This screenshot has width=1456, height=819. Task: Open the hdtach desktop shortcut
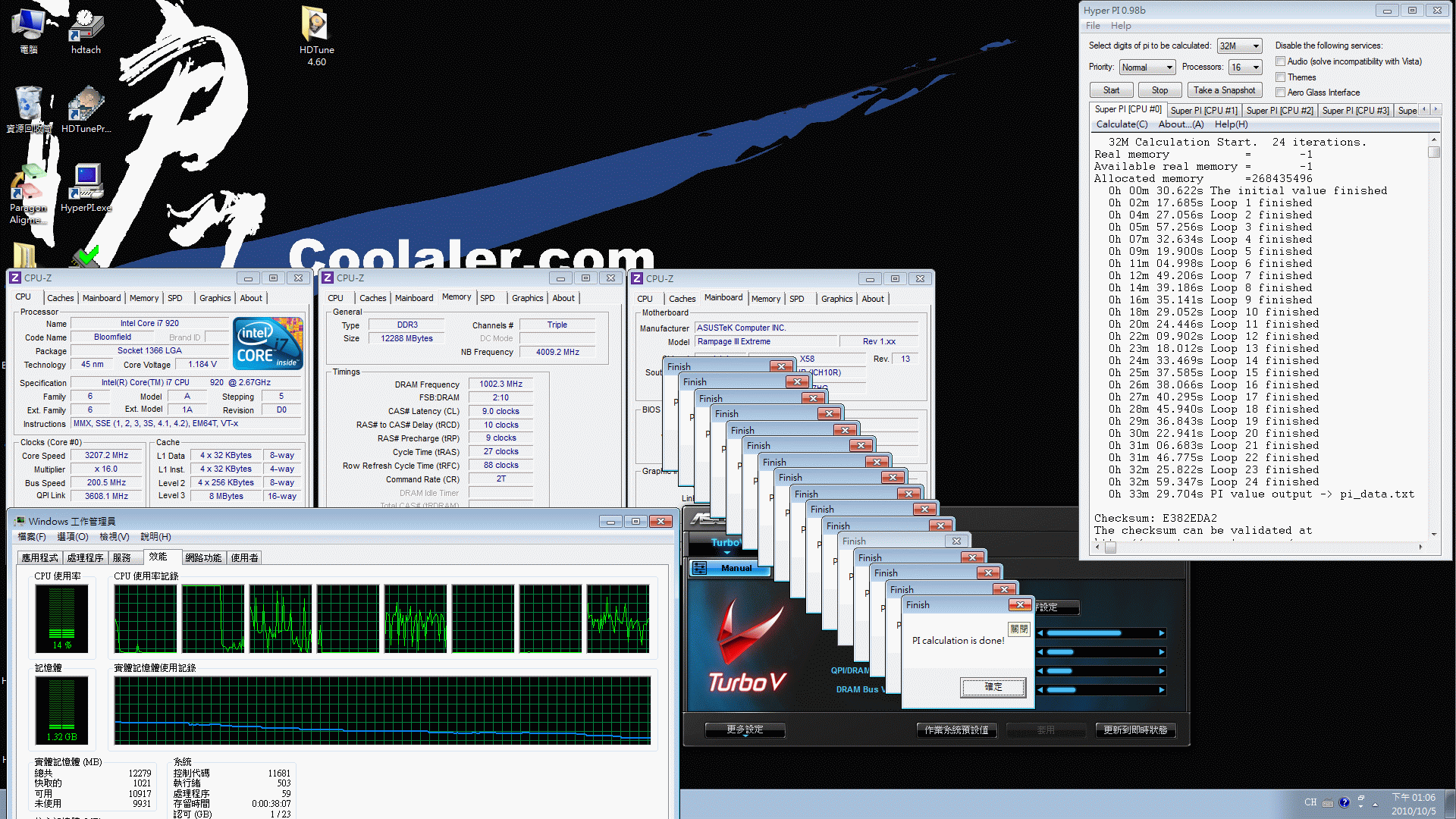[86, 30]
